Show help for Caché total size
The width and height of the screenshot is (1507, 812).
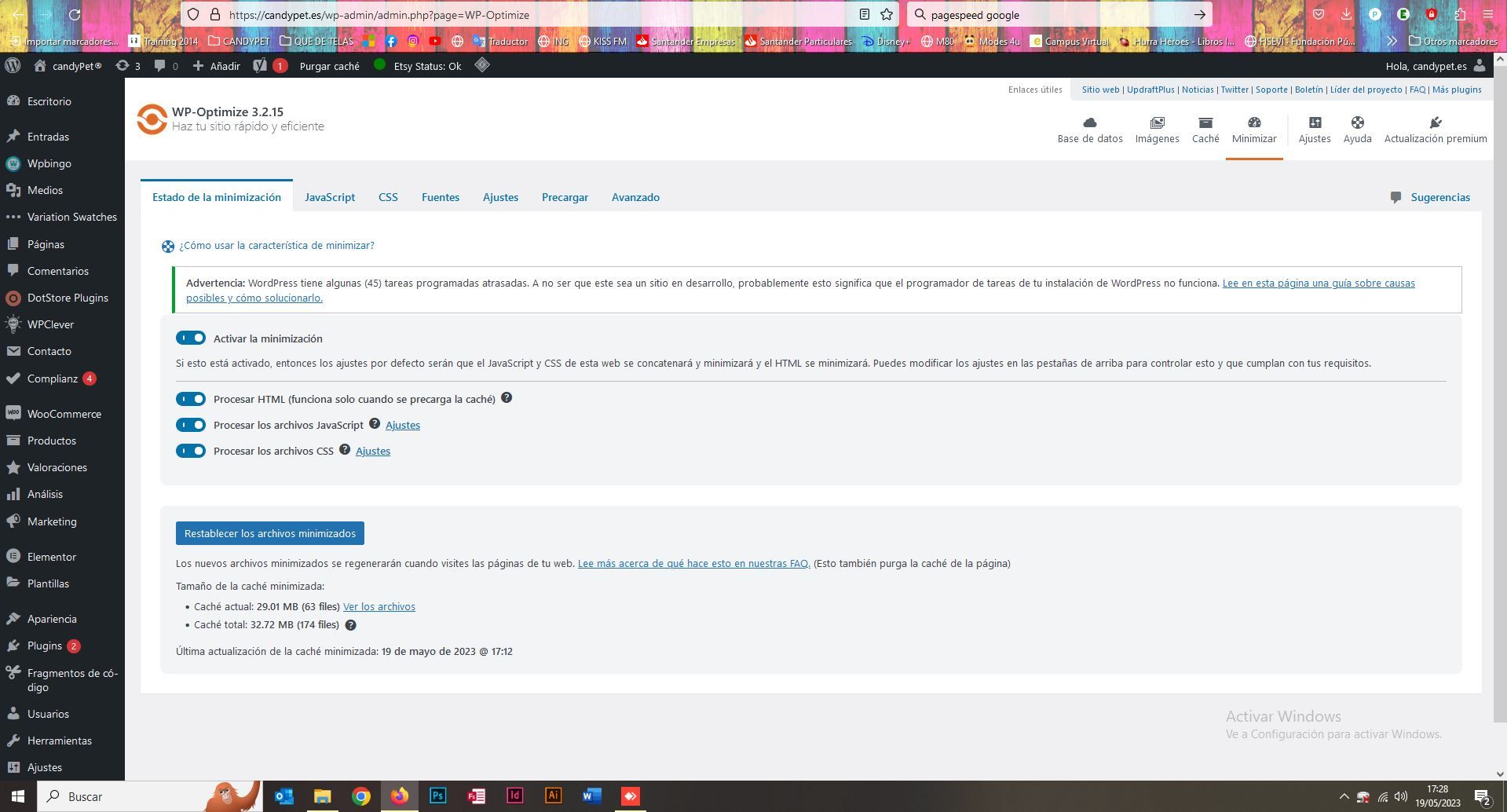351,625
